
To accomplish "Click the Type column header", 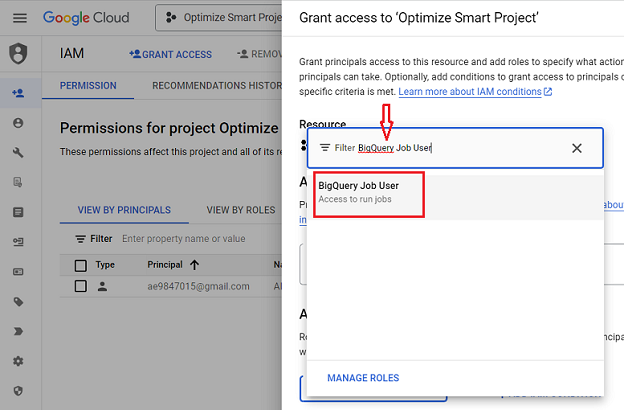I will [x=105, y=265].
